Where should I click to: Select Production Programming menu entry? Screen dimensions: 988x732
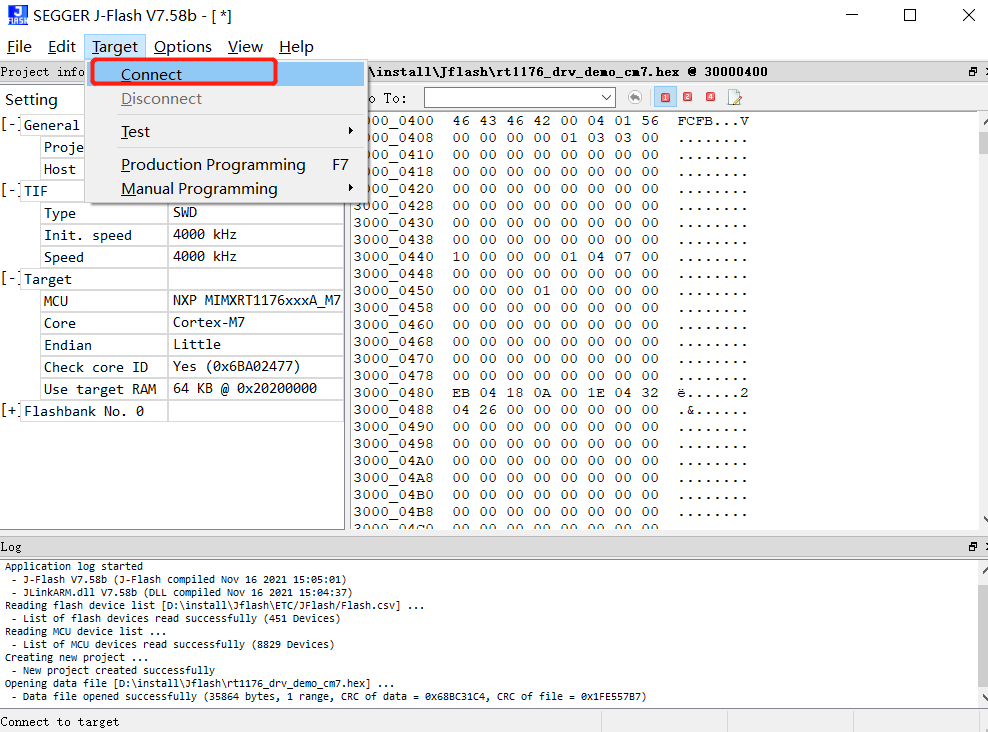pyautogui.click(x=213, y=165)
